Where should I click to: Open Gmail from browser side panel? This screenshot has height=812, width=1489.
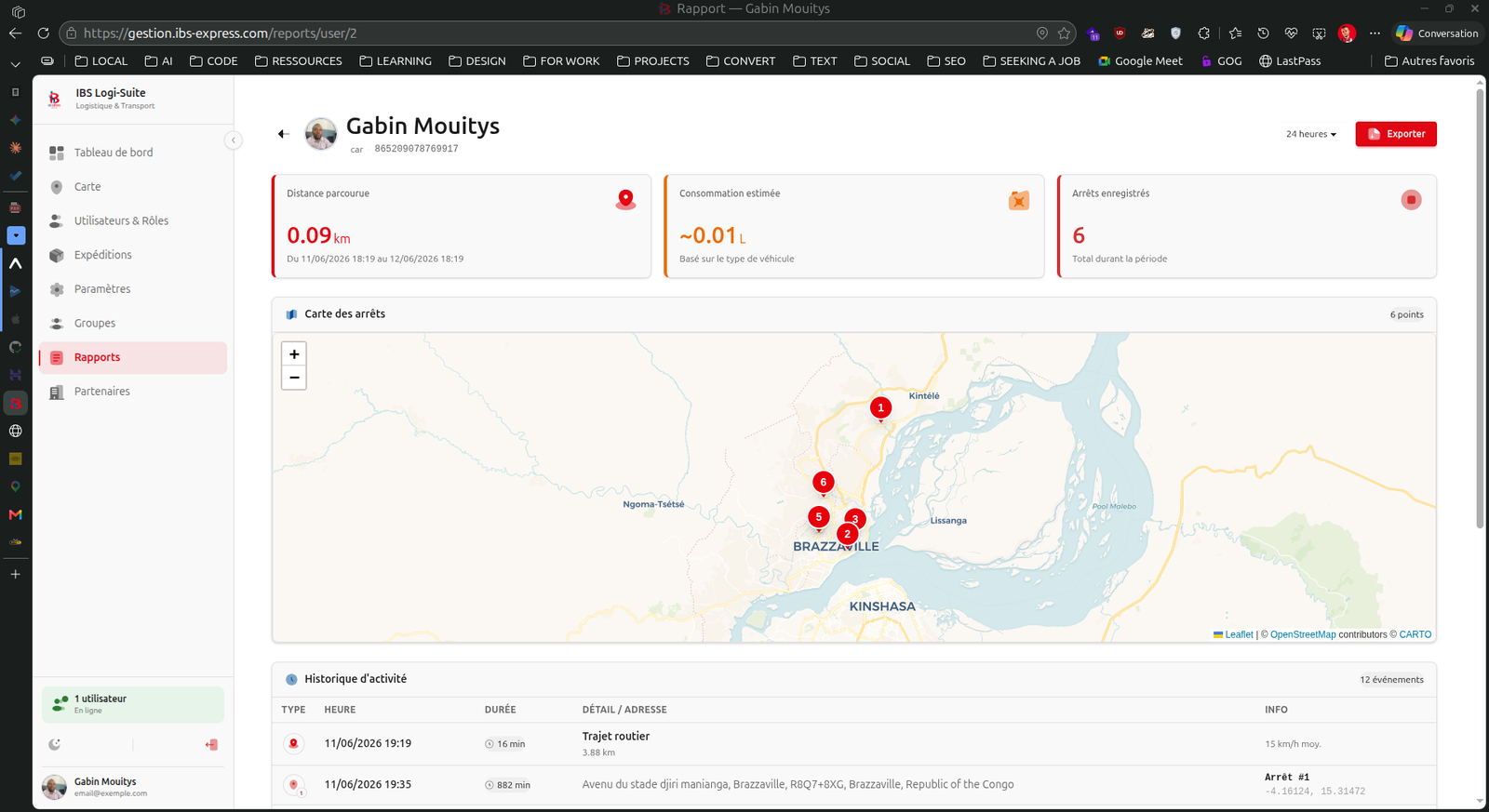15,514
